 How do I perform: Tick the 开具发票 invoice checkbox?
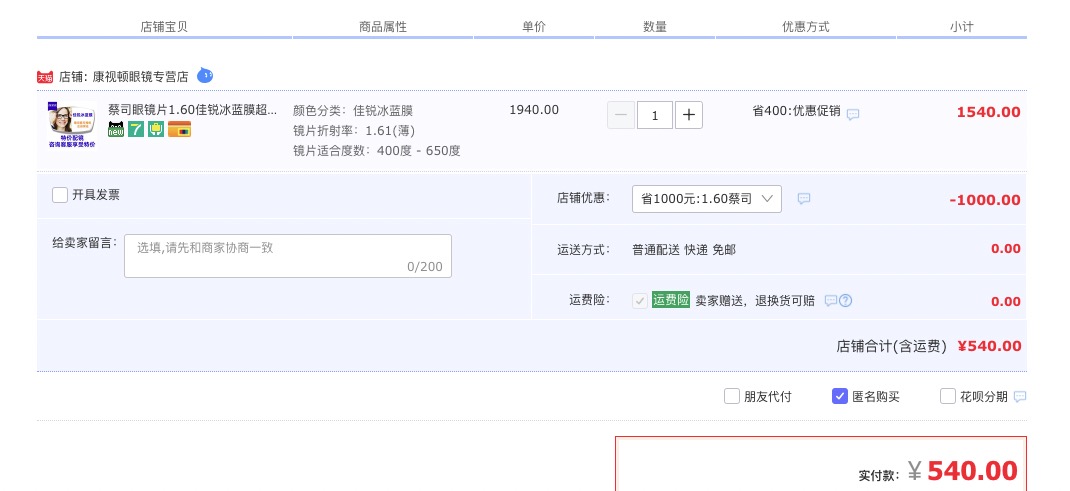(x=60, y=195)
